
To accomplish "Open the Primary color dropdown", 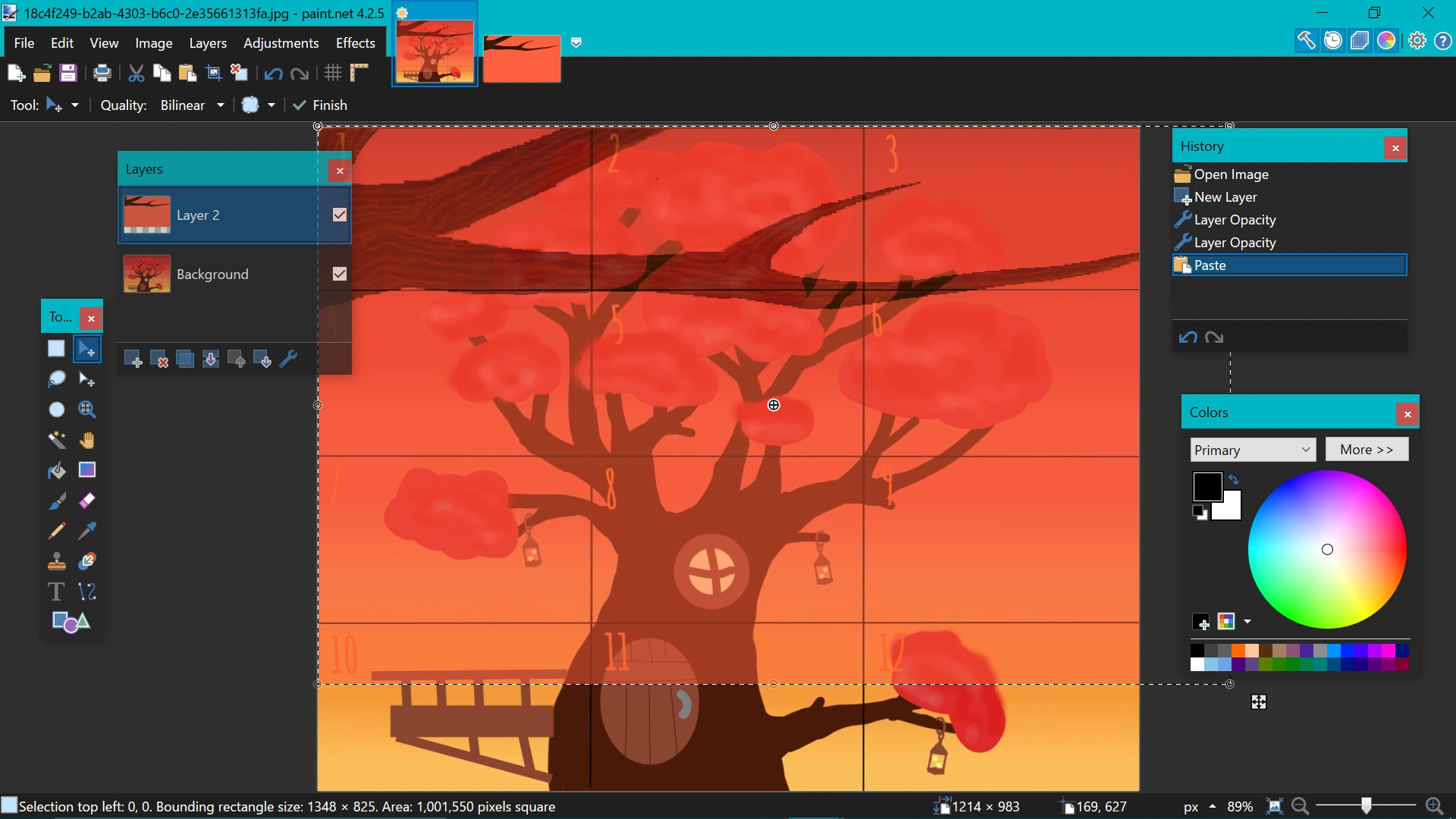I will pyautogui.click(x=1252, y=450).
